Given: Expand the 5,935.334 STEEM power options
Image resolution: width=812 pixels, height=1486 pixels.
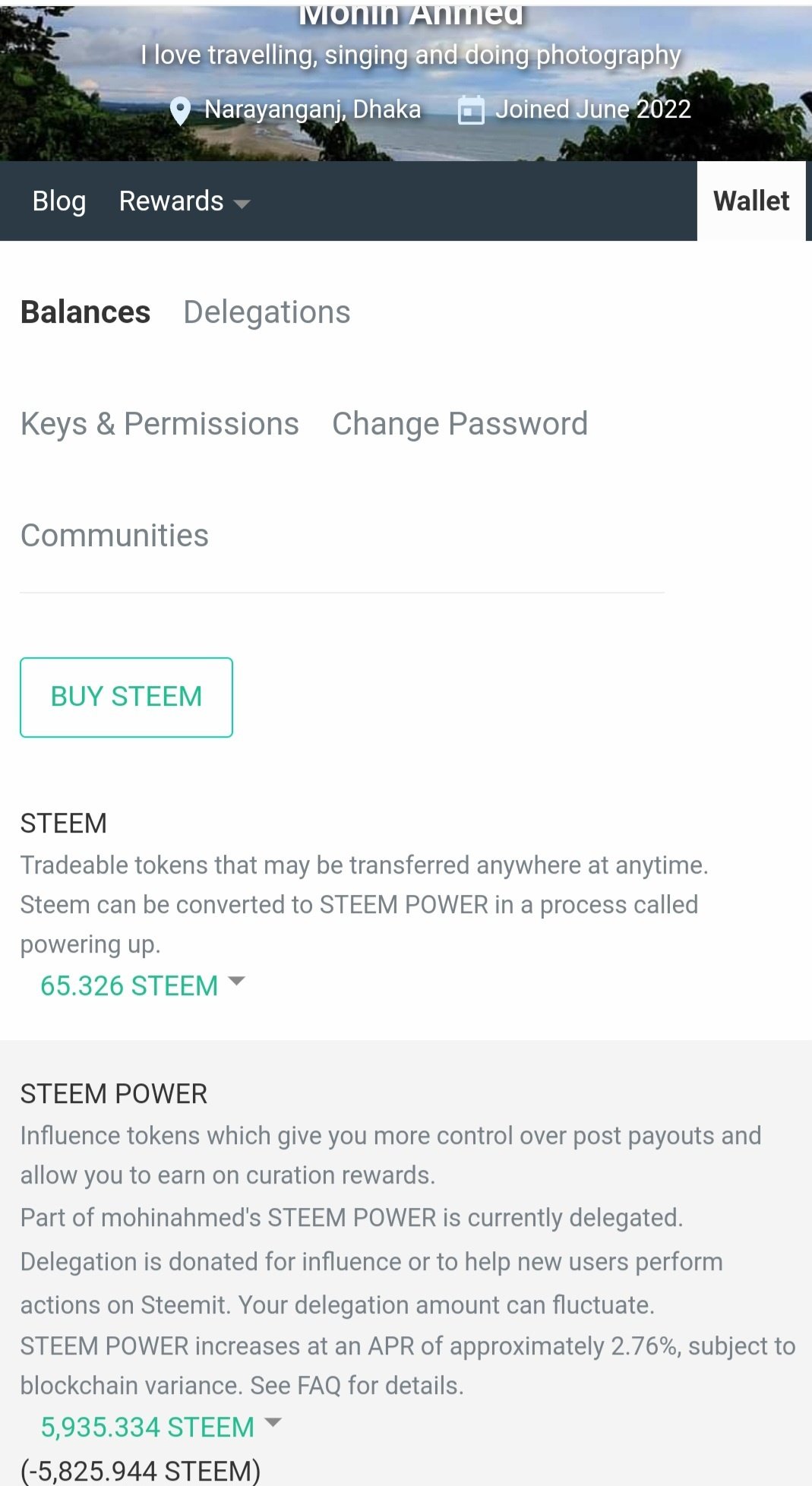Looking at the screenshot, I should coord(147,1427).
